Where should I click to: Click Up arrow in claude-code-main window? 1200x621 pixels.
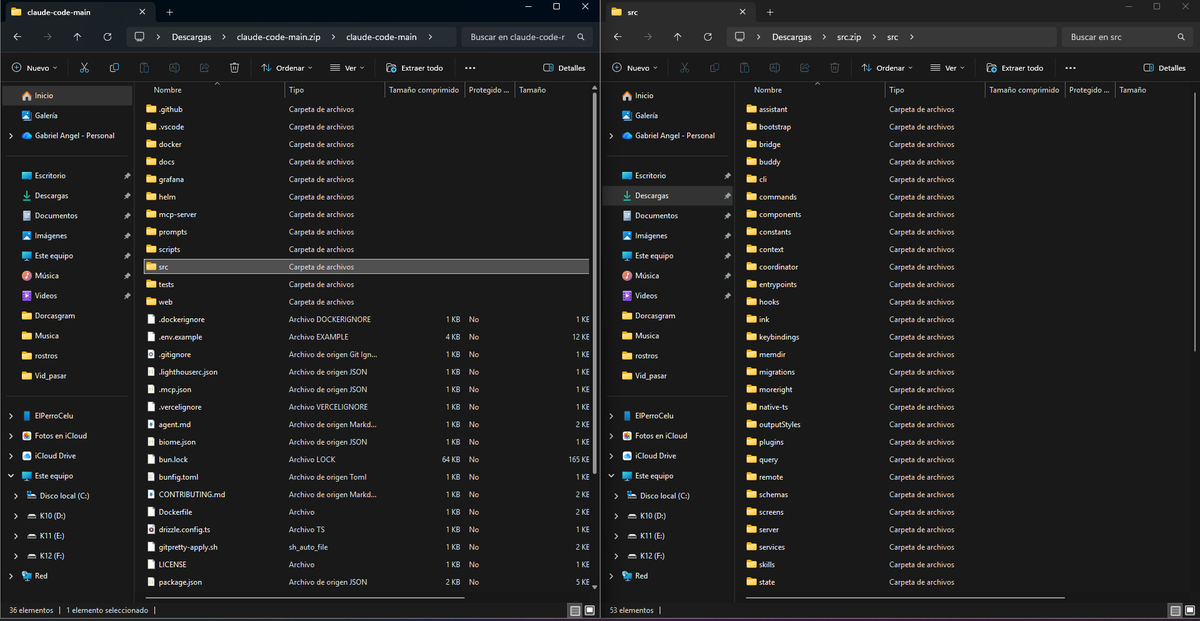point(77,37)
